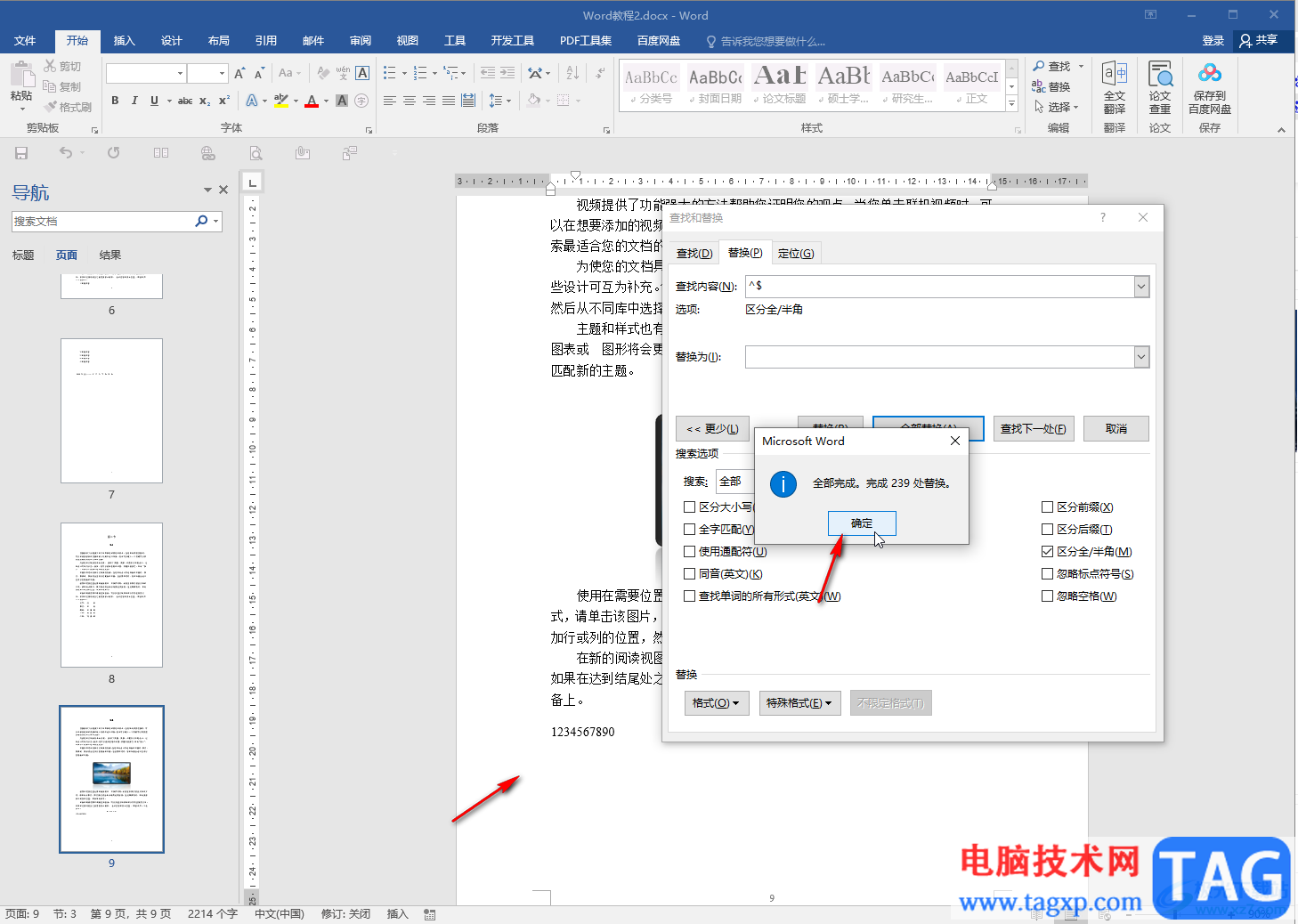The image size is (1298, 924).
Task: Toggle the match suffix checkbox
Action: coord(1047,530)
